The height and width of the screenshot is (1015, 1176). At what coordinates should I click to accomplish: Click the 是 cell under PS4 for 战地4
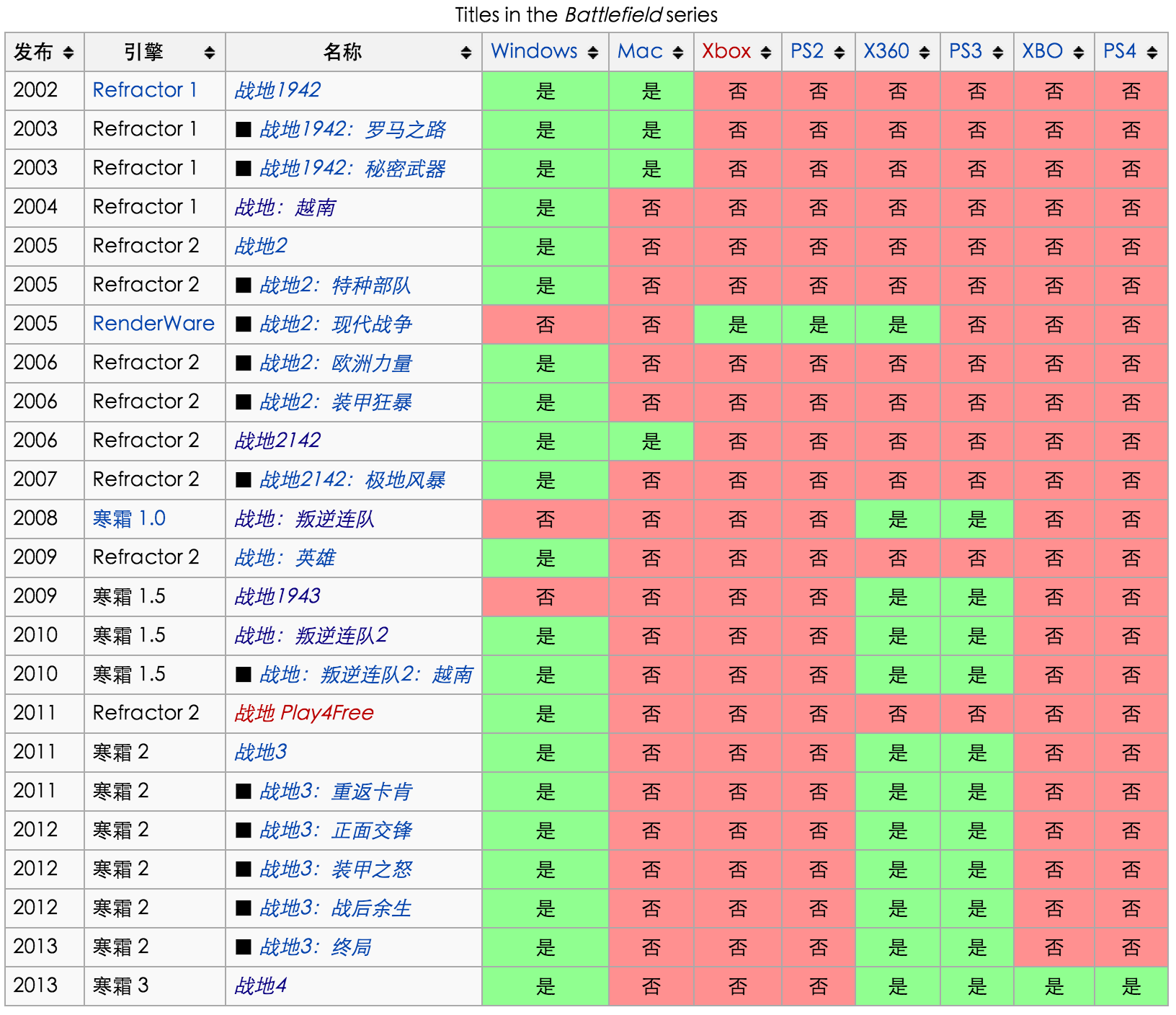click(1131, 985)
